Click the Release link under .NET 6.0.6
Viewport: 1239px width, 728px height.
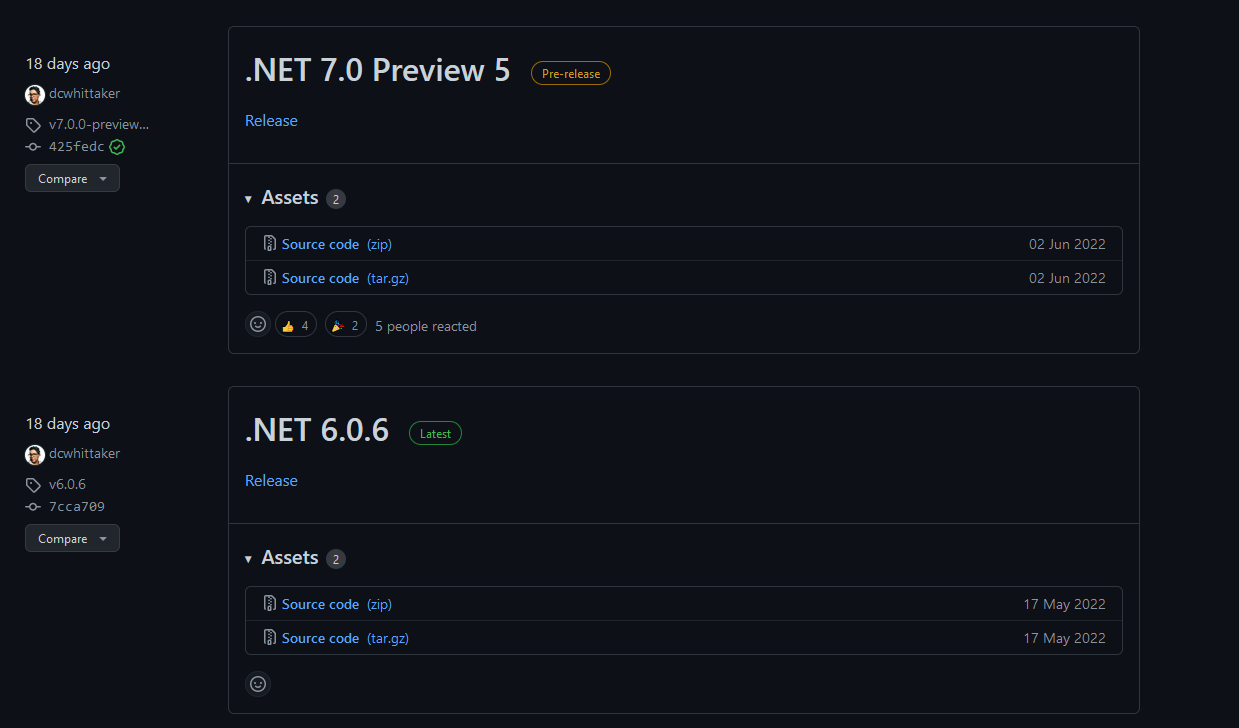[271, 481]
